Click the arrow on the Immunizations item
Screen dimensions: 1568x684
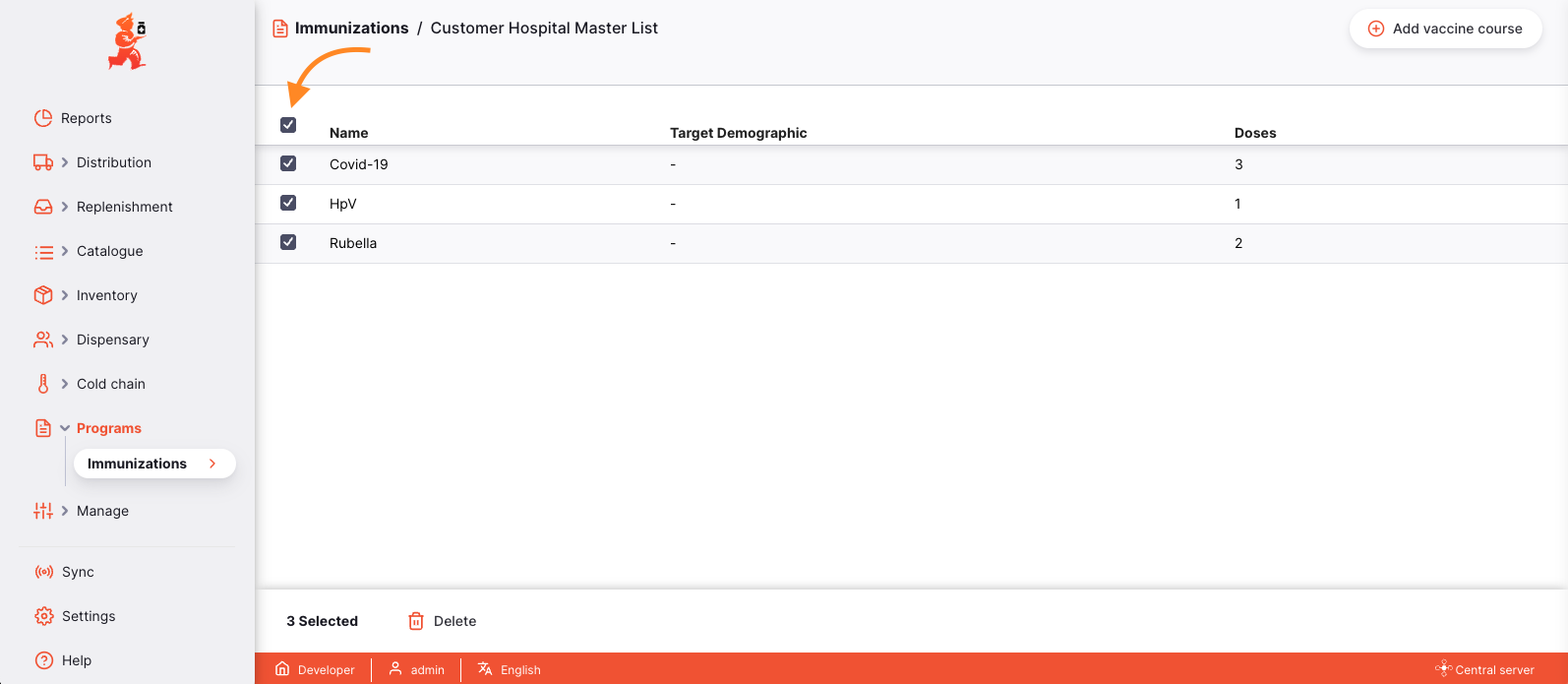[212, 464]
